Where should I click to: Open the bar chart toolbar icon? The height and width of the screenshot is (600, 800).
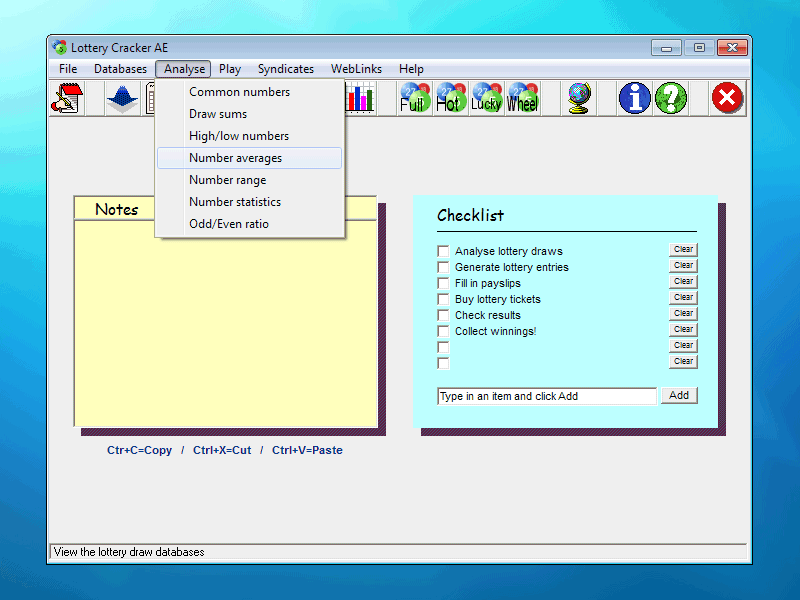(359, 98)
